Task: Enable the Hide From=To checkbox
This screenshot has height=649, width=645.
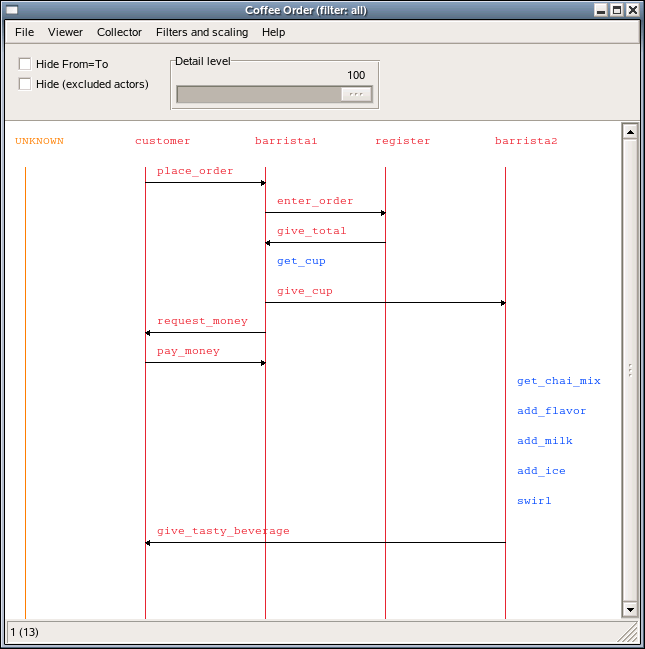Action: pyautogui.click(x=25, y=64)
